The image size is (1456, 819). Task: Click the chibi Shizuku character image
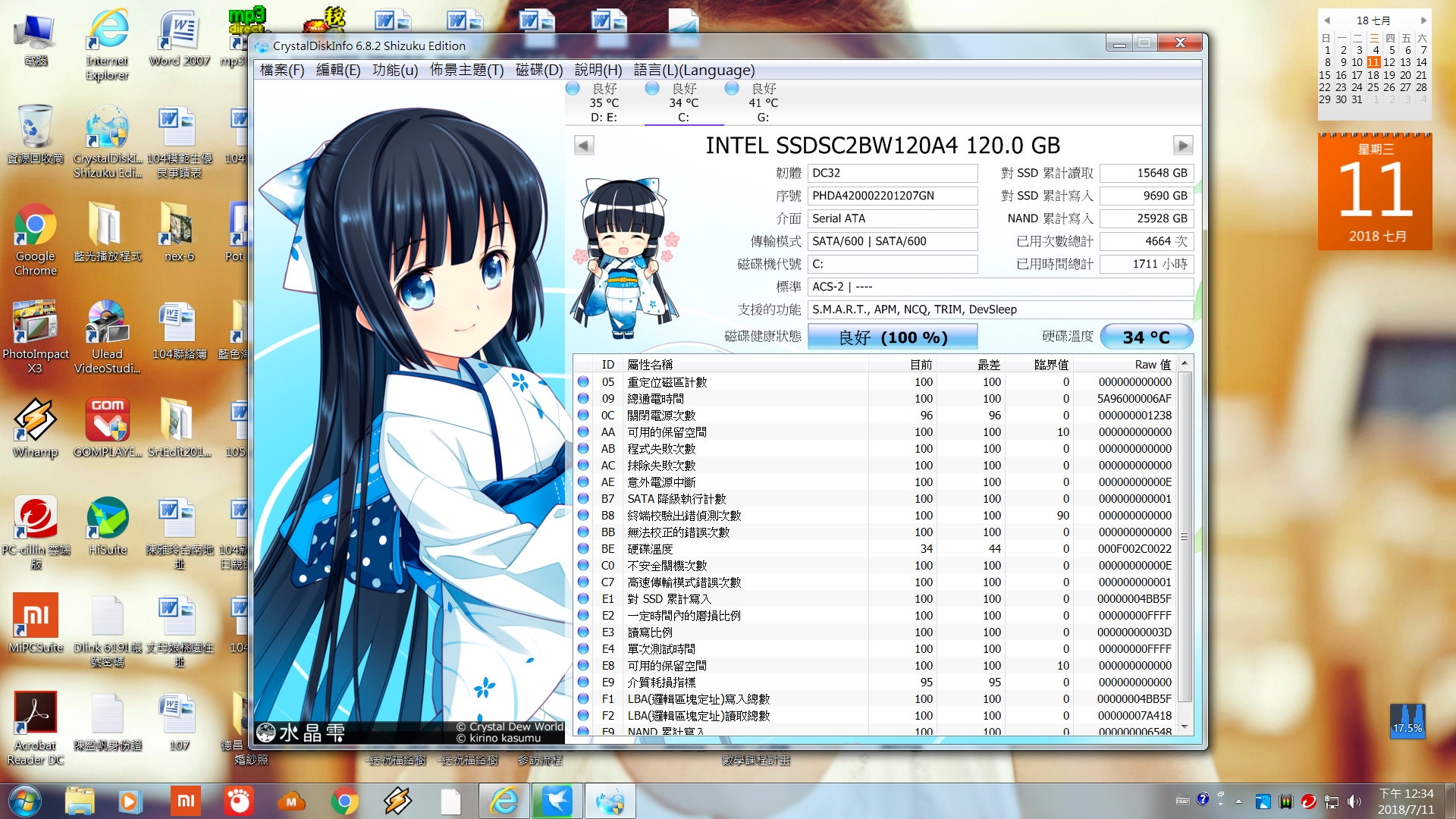pos(626,258)
